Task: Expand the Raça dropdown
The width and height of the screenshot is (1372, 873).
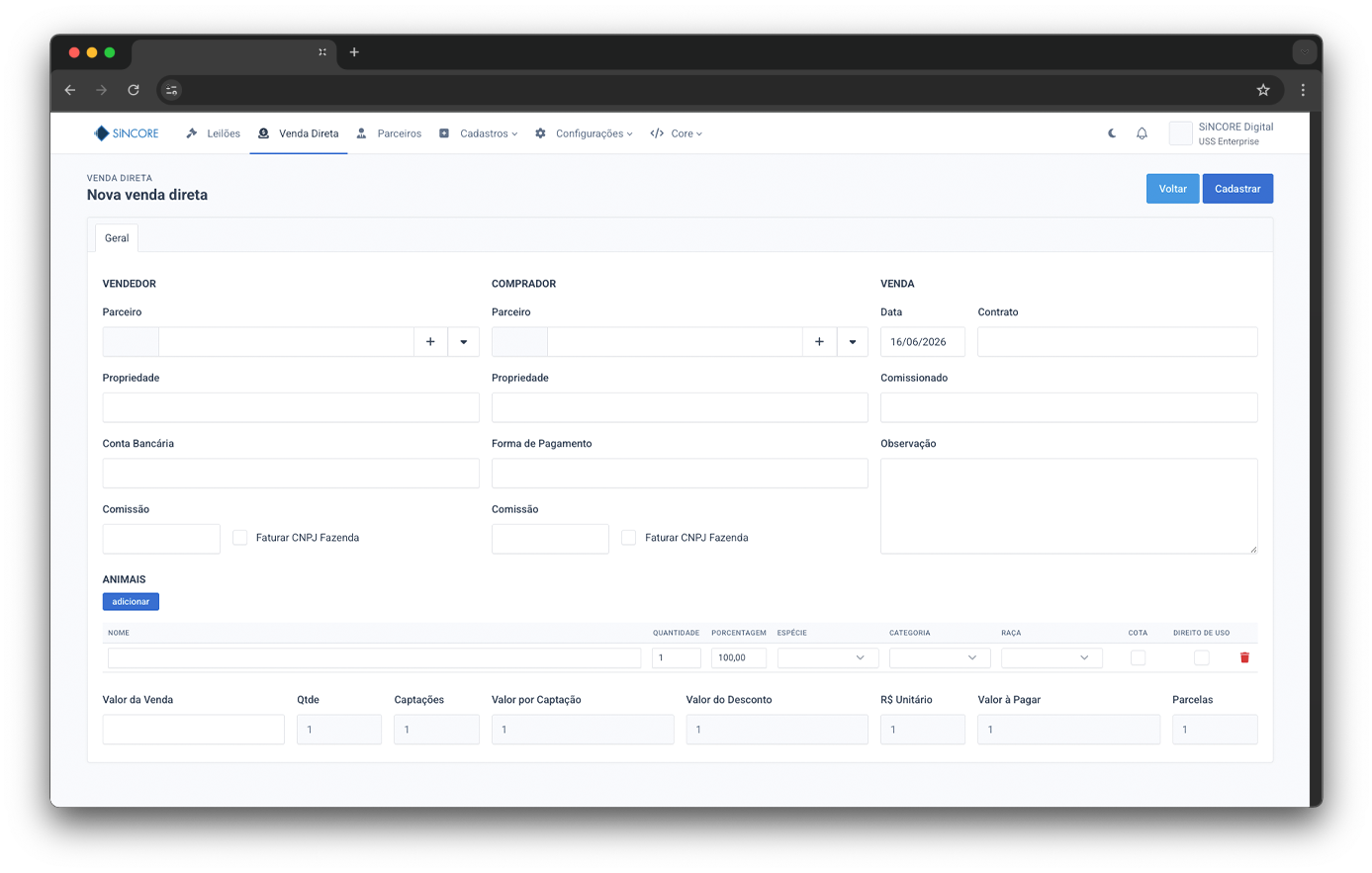Action: tap(1052, 657)
